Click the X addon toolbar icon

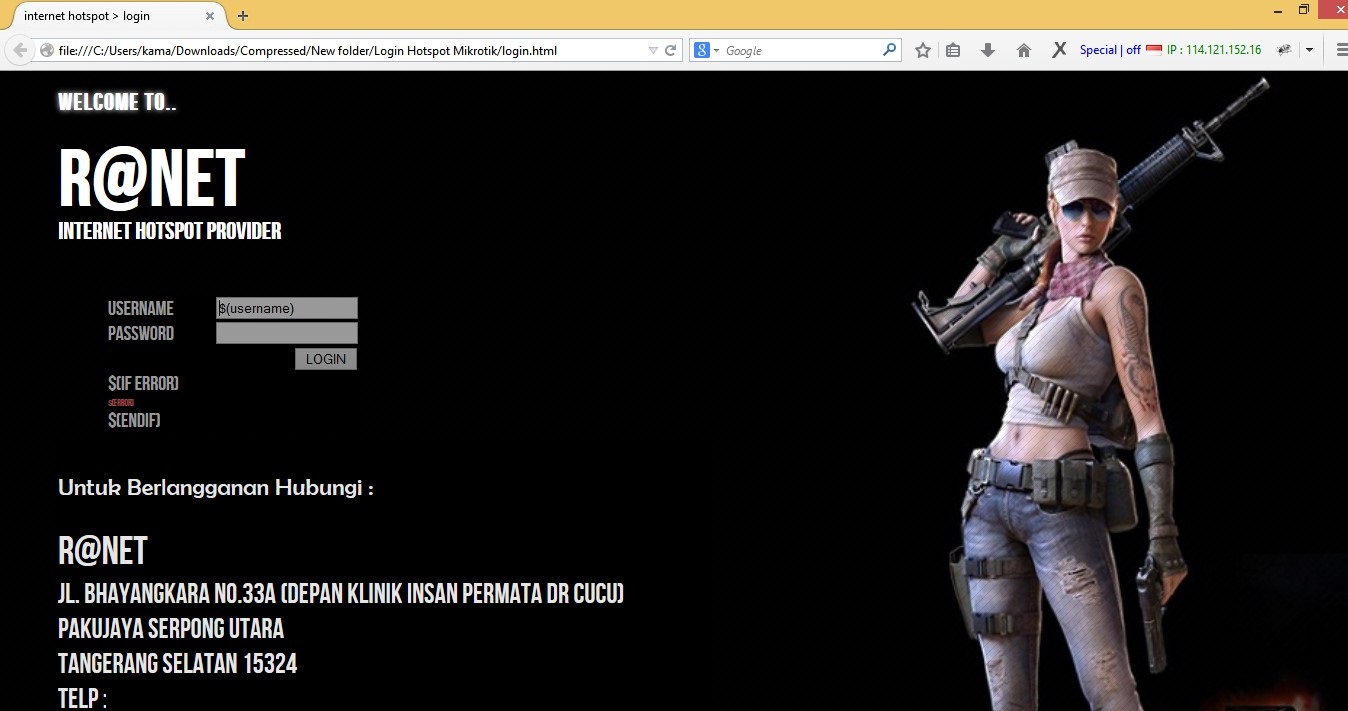tap(1059, 50)
